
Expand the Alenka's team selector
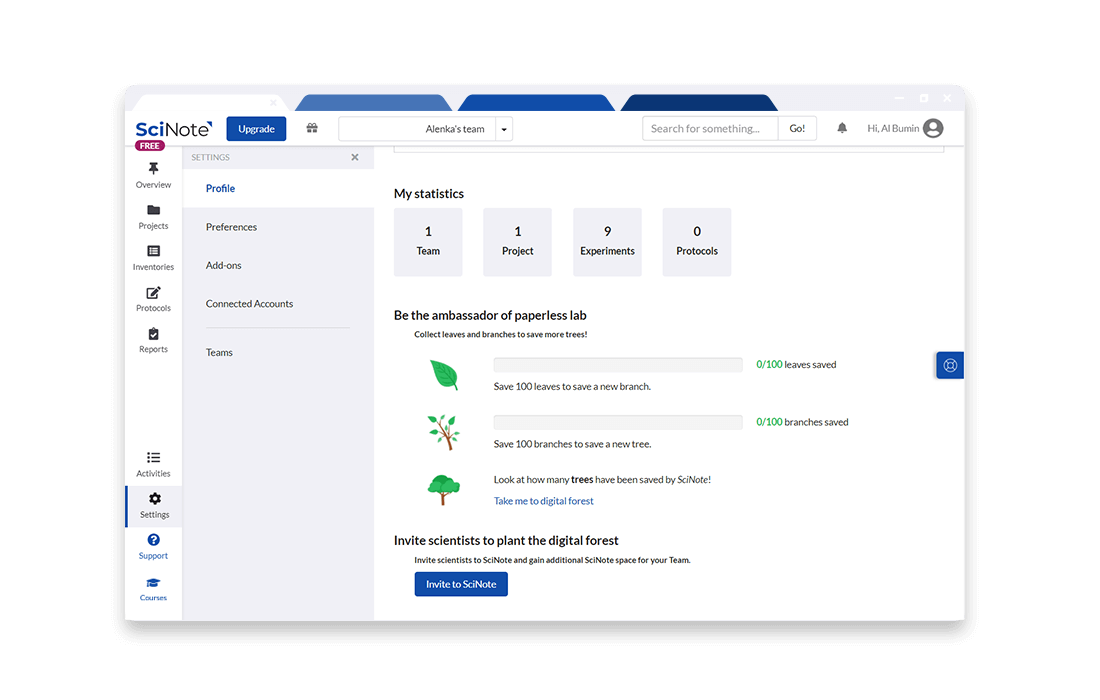[504, 128]
